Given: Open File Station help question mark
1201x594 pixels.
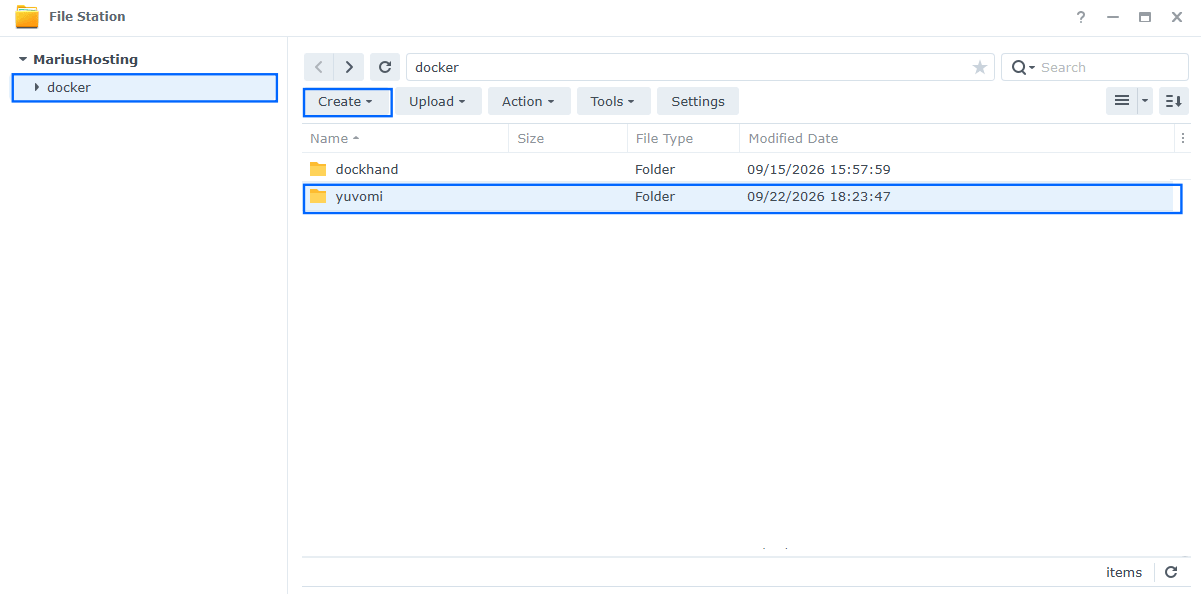Looking at the screenshot, I should (1081, 17).
